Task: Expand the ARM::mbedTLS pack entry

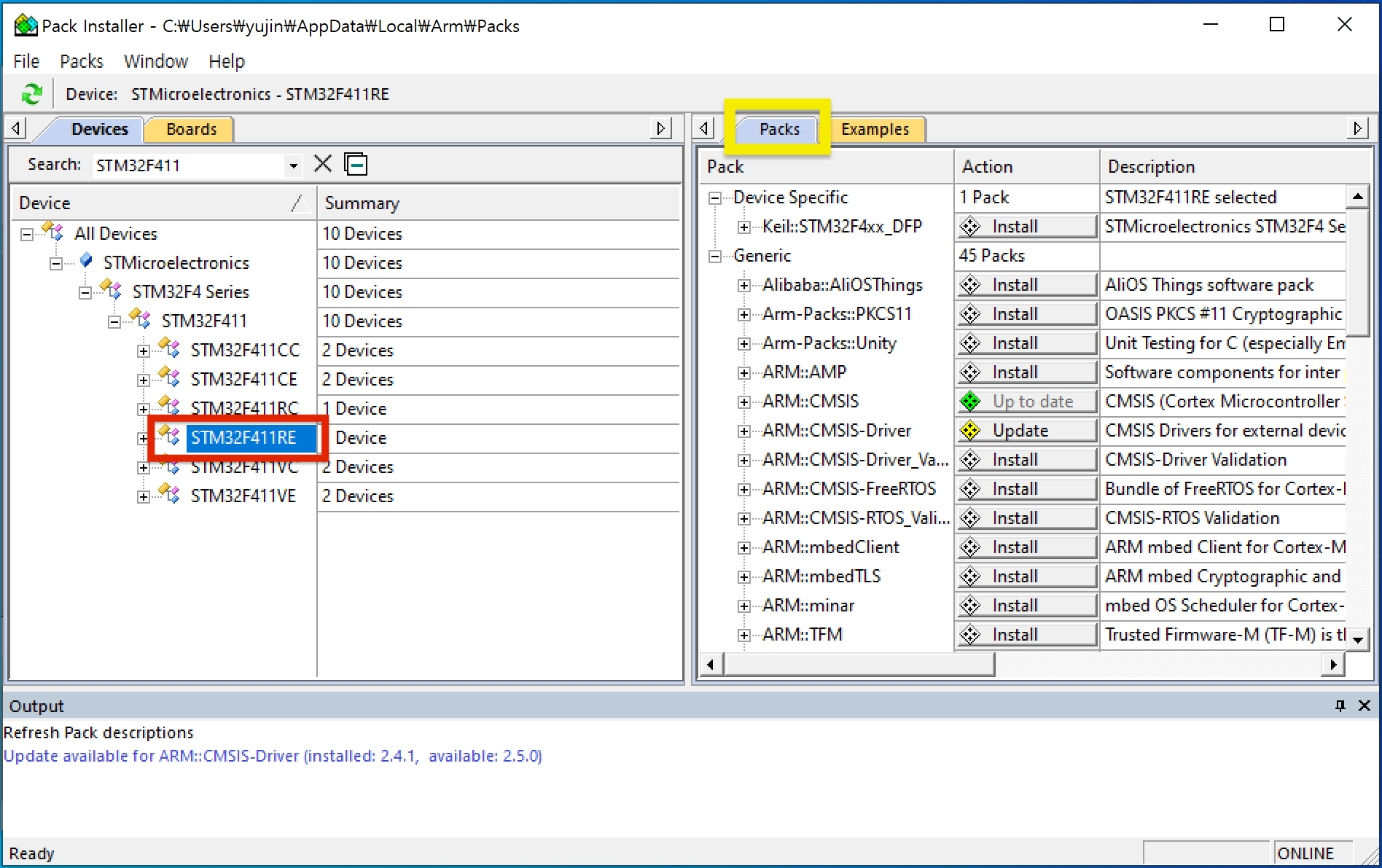Action: click(x=743, y=577)
